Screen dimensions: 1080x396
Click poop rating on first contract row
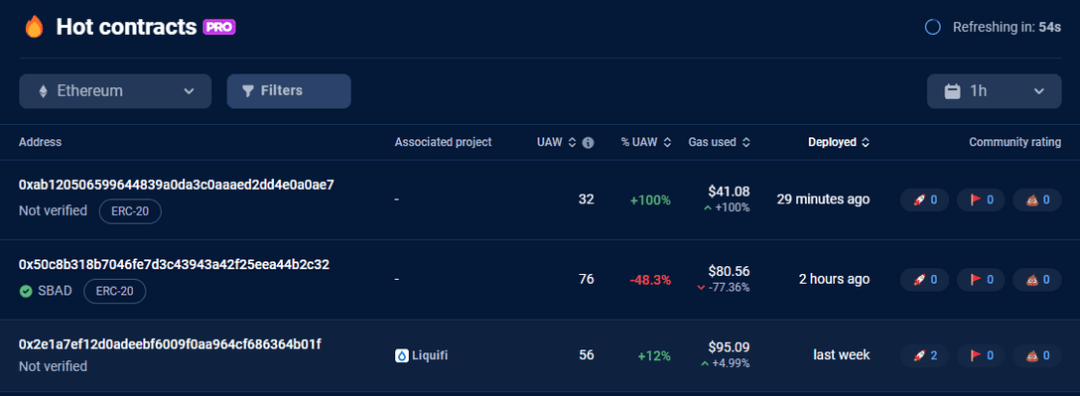1037,200
